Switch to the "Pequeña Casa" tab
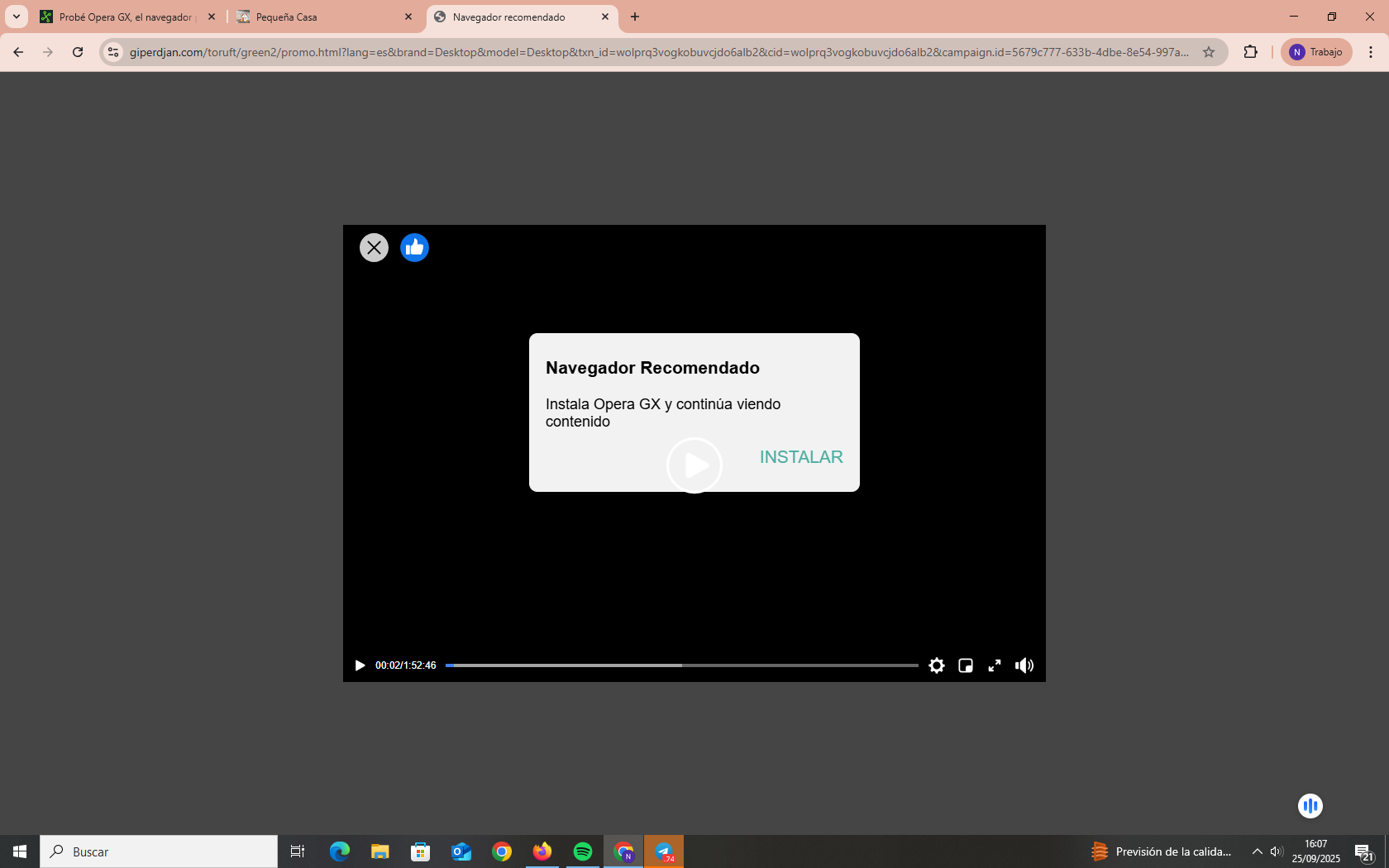This screenshot has width=1389, height=868. 324,17
